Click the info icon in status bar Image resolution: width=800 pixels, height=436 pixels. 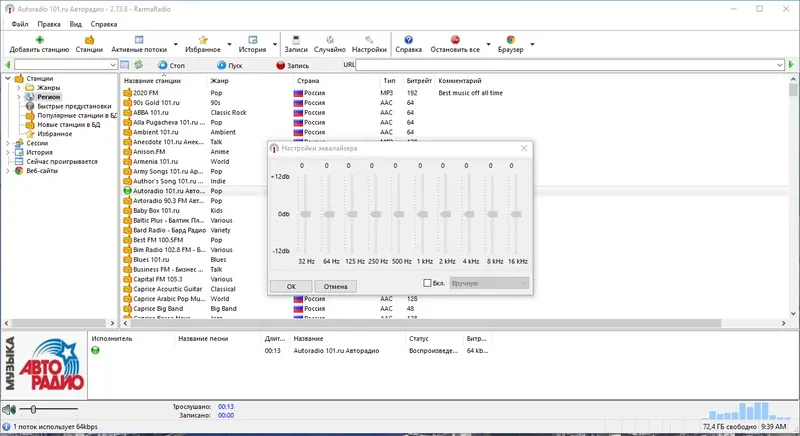(6, 426)
